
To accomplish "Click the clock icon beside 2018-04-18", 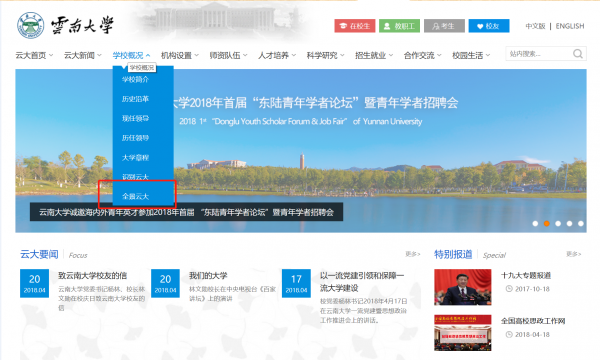I will pos(509,334).
